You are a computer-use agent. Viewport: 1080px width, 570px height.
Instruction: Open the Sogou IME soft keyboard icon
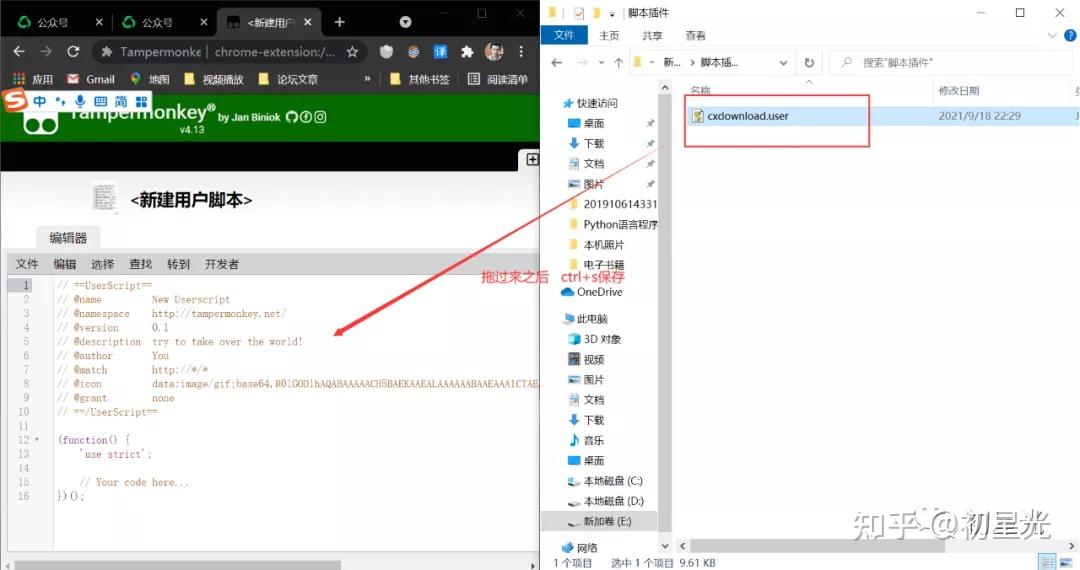click(x=101, y=102)
